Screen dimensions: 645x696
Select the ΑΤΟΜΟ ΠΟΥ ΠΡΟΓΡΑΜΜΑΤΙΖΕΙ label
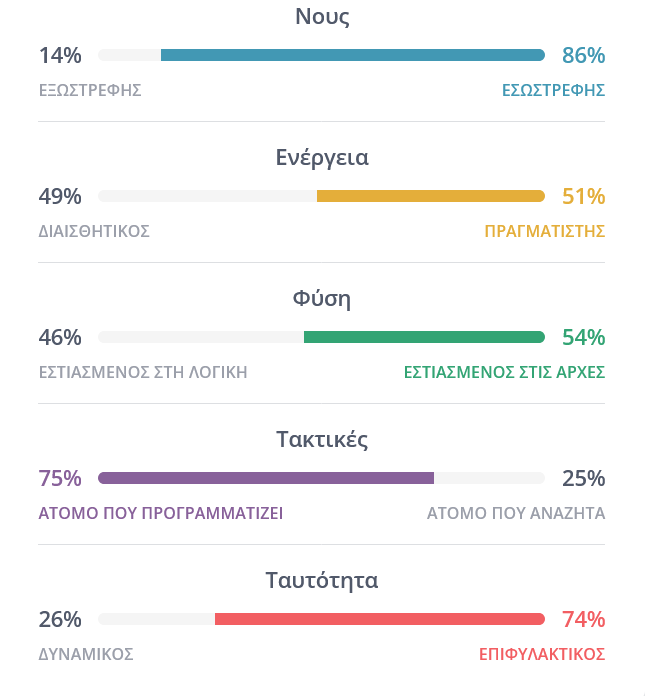[x=161, y=513]
